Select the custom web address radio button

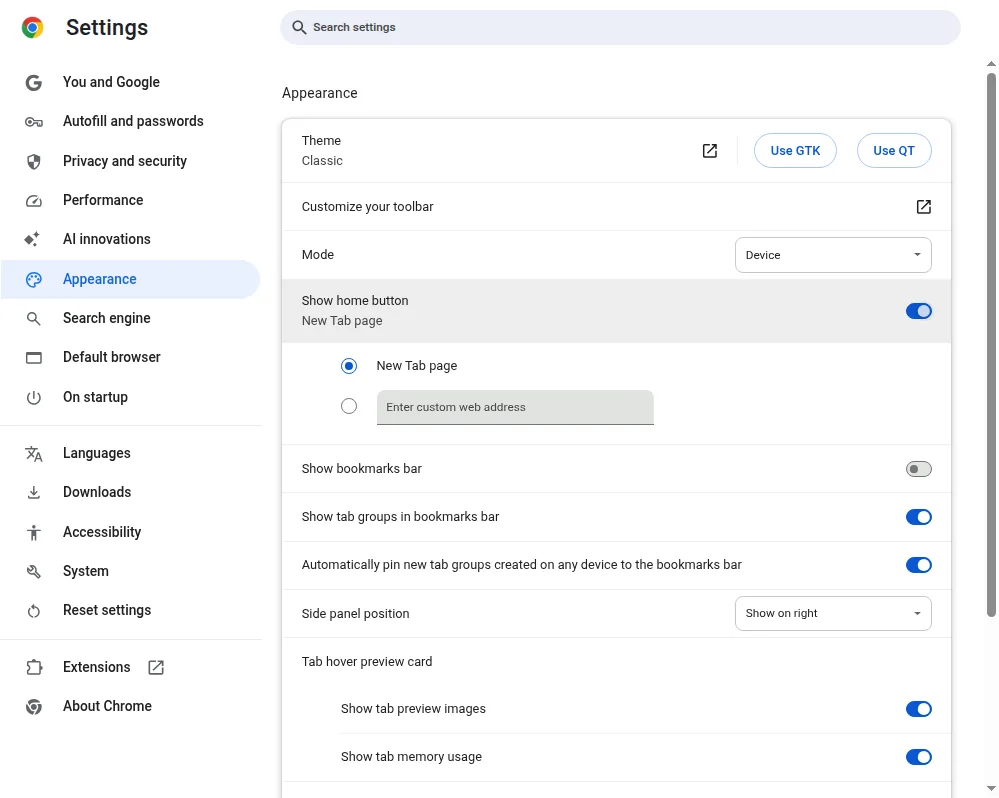(x=349, y=406)
